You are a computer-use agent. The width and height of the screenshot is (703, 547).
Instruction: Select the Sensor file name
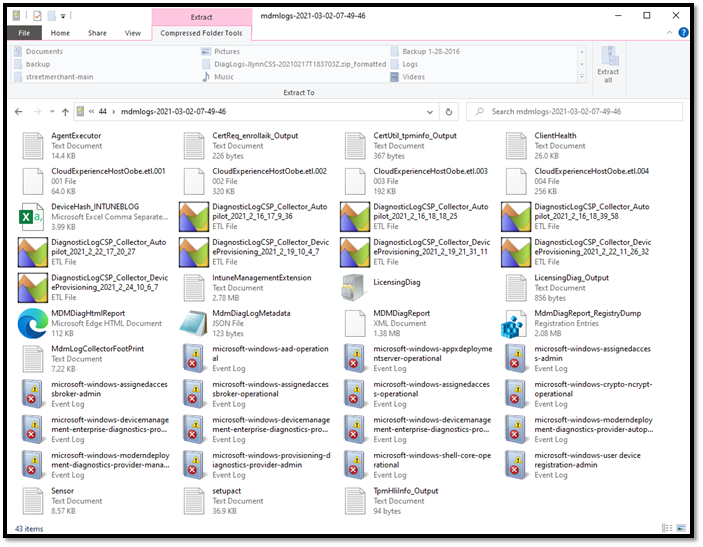coord(62,491)
